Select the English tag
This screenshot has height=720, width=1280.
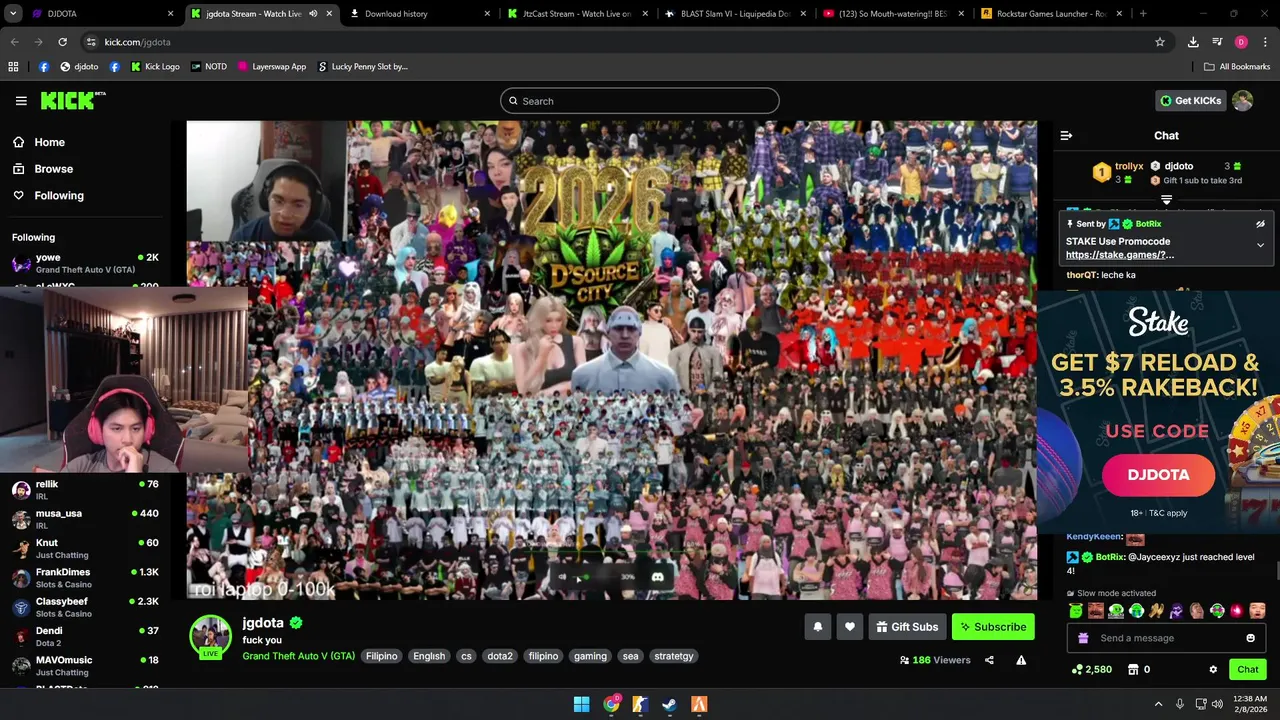[x=429, y=656]
